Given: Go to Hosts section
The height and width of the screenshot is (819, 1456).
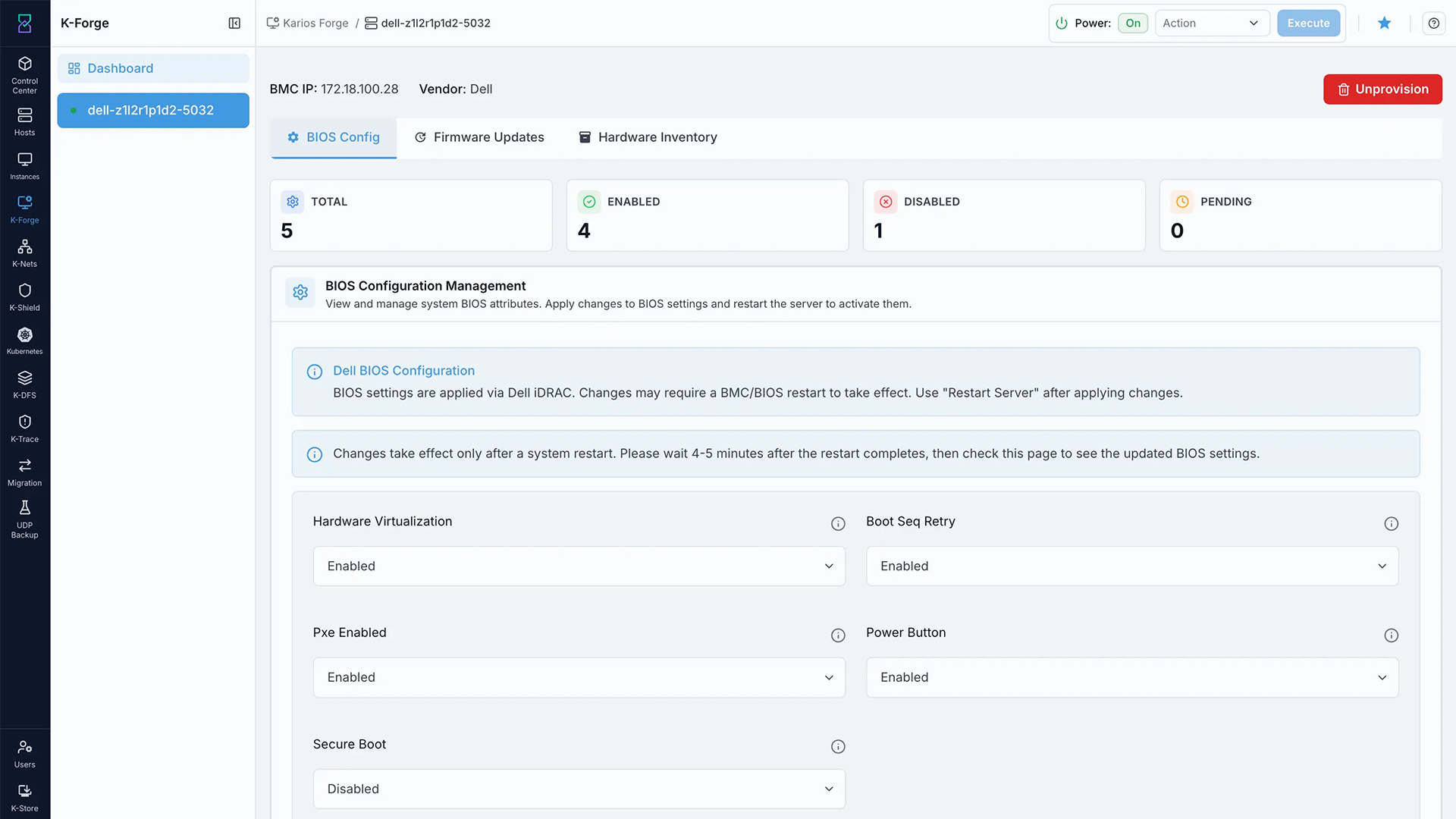Looking at the screenshot, I should coord(25,122).
